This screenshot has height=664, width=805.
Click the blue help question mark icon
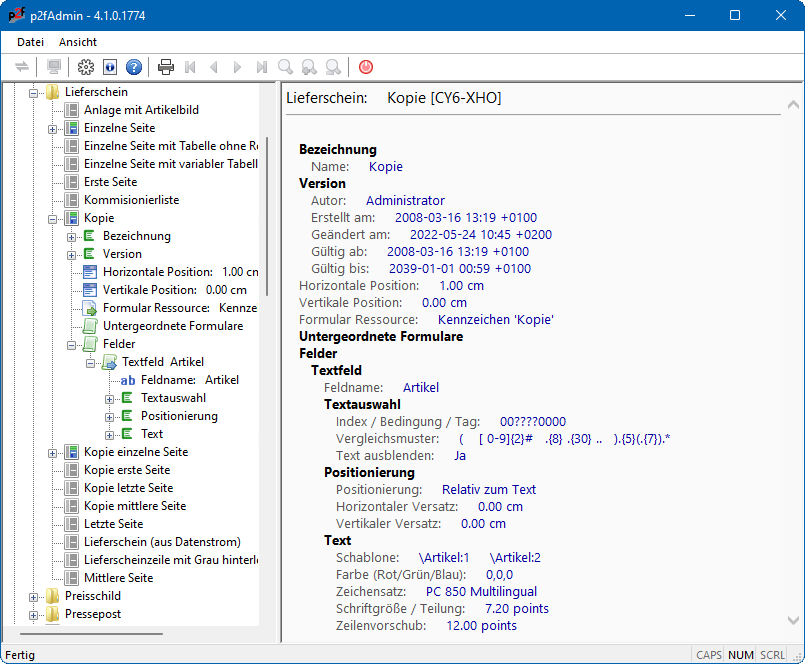tap(134, 67)
